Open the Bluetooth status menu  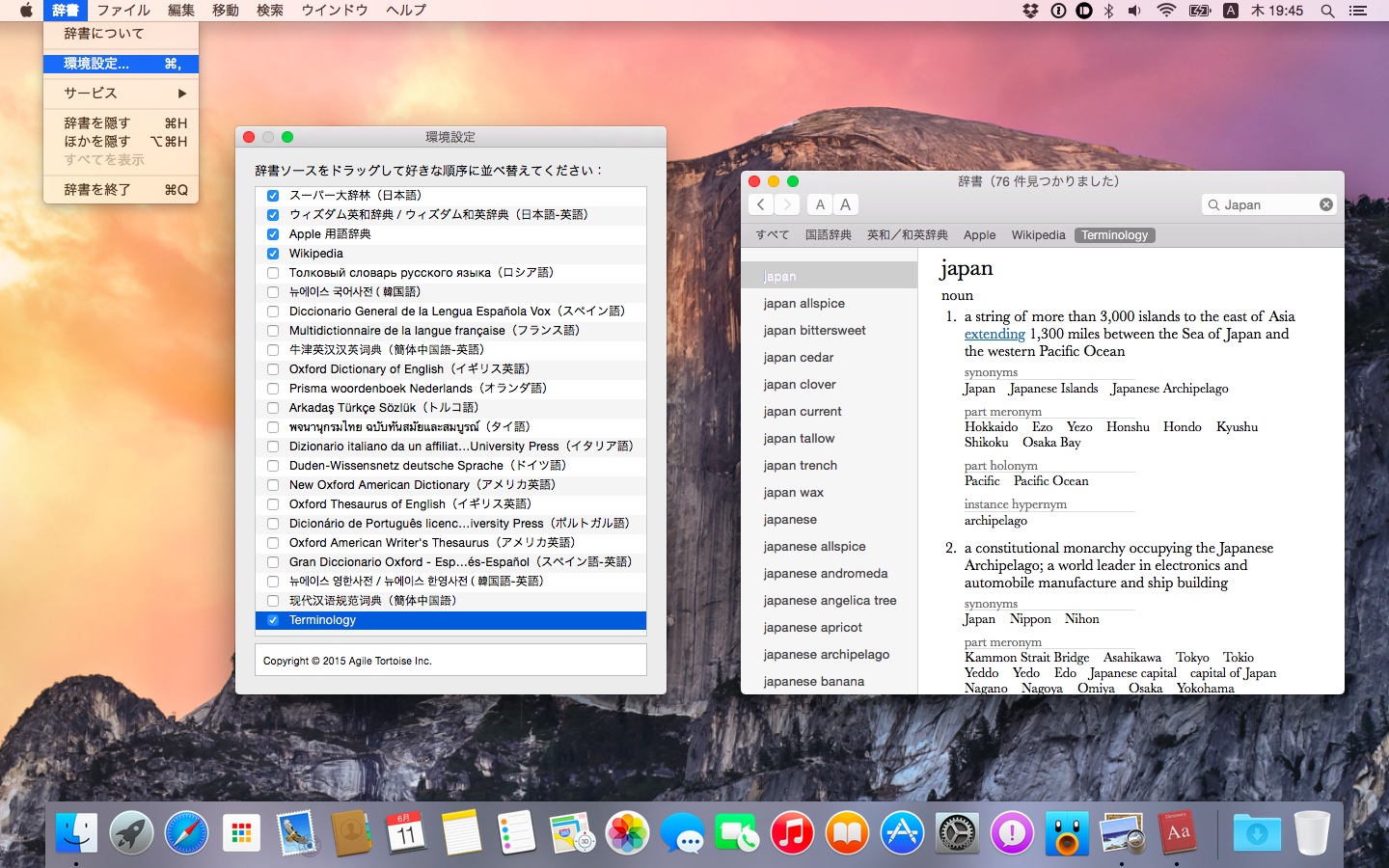click(x=1108, y=11)
